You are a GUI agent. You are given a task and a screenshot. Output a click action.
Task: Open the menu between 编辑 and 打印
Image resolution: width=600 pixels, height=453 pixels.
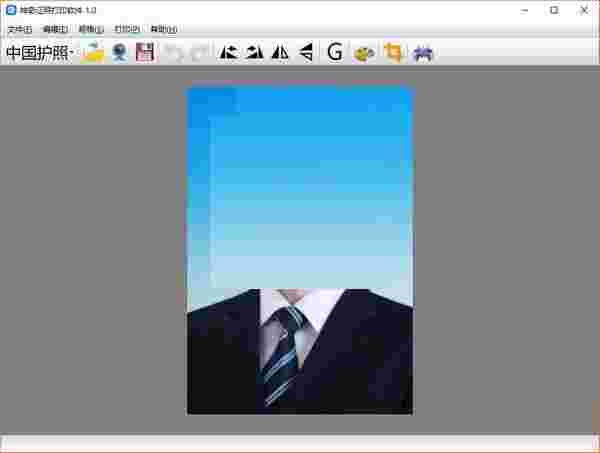(x=91, y=29)
